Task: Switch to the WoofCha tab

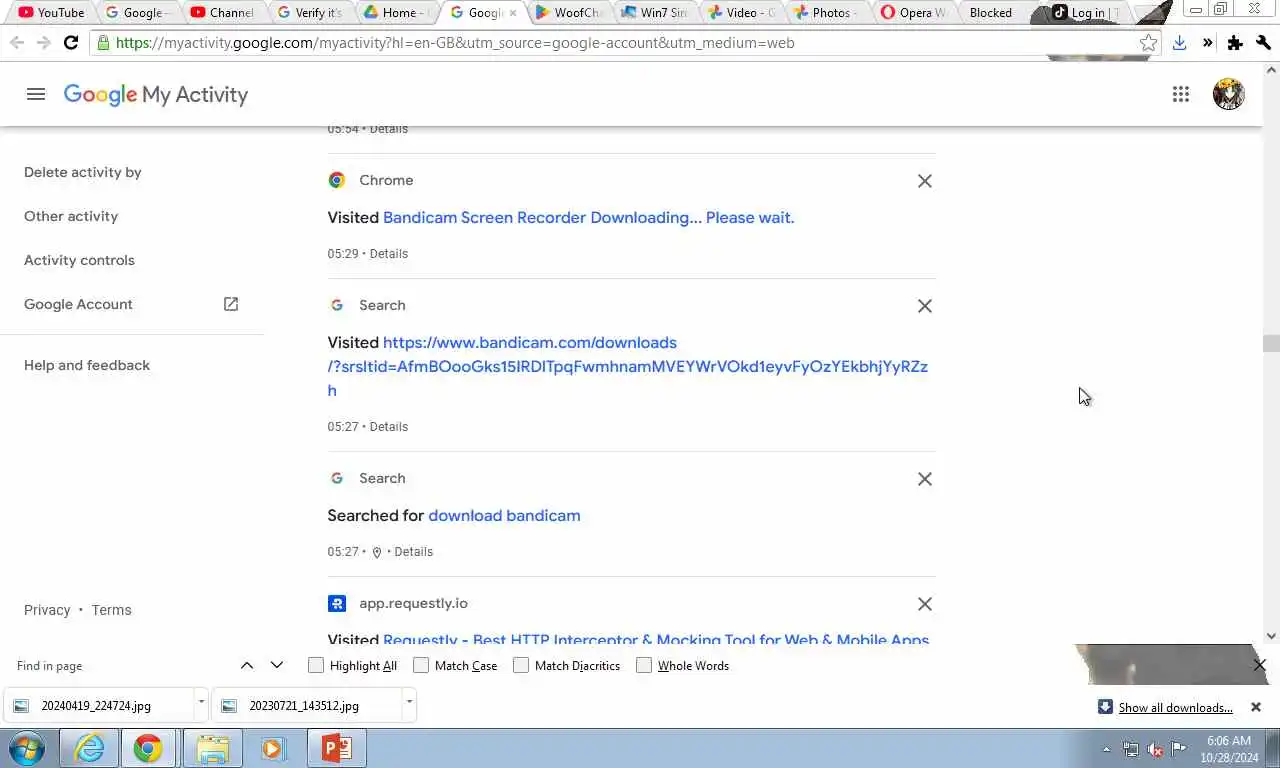Action: 569,13
